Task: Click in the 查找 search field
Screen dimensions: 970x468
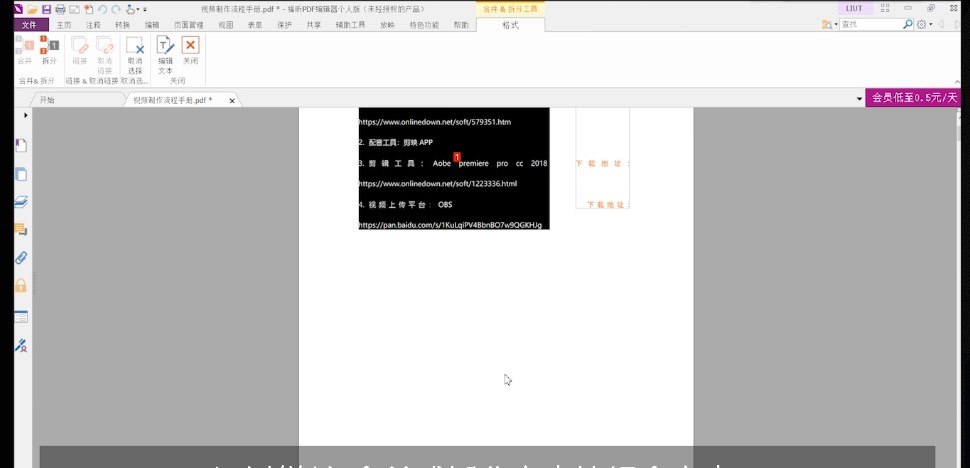Action: pyautogui.click(x=871, y=25)
